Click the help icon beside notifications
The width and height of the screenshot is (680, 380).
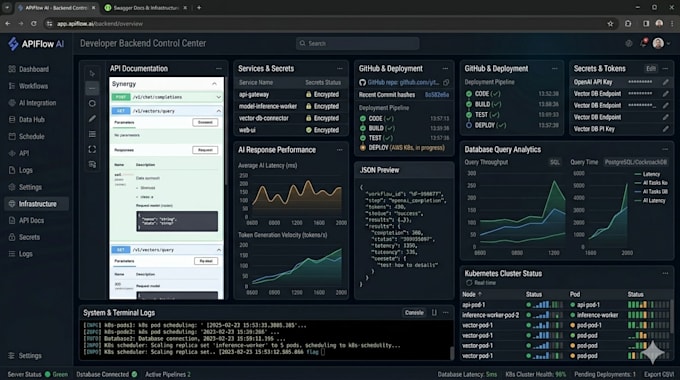tap(628, 43)
